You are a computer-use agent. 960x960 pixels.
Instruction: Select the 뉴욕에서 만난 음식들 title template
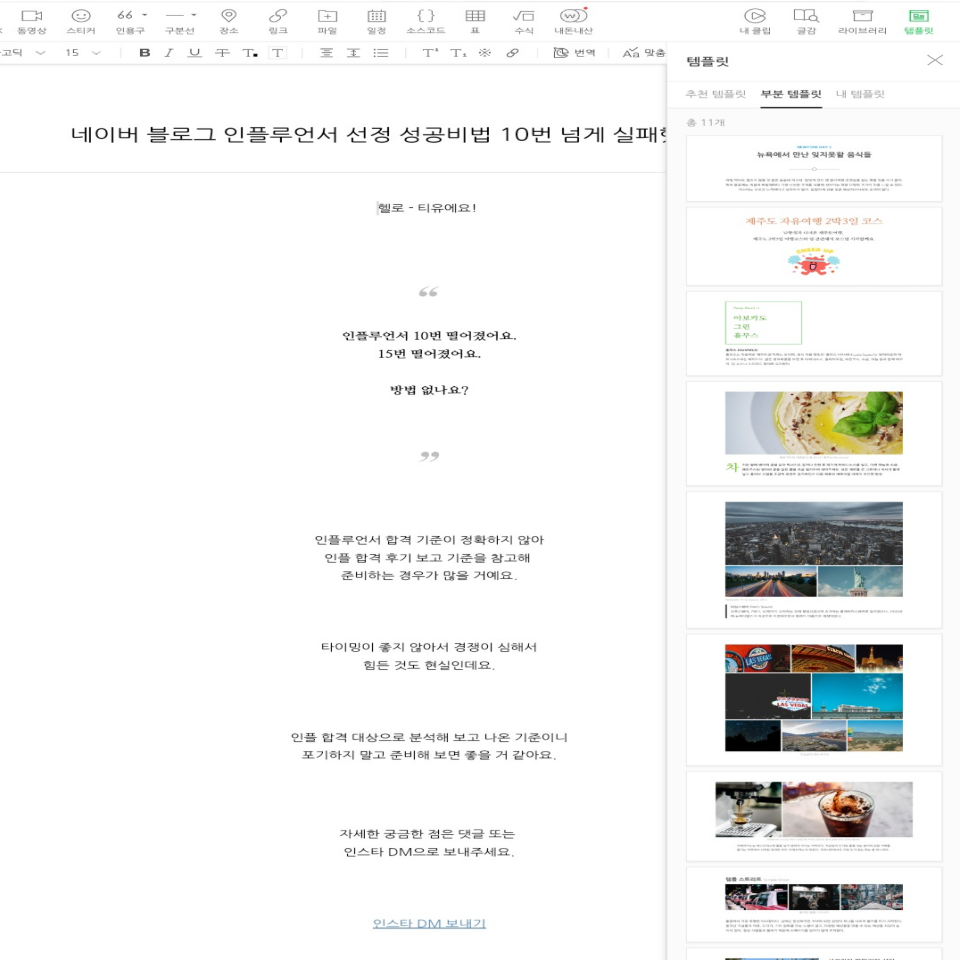coord(814,168)
